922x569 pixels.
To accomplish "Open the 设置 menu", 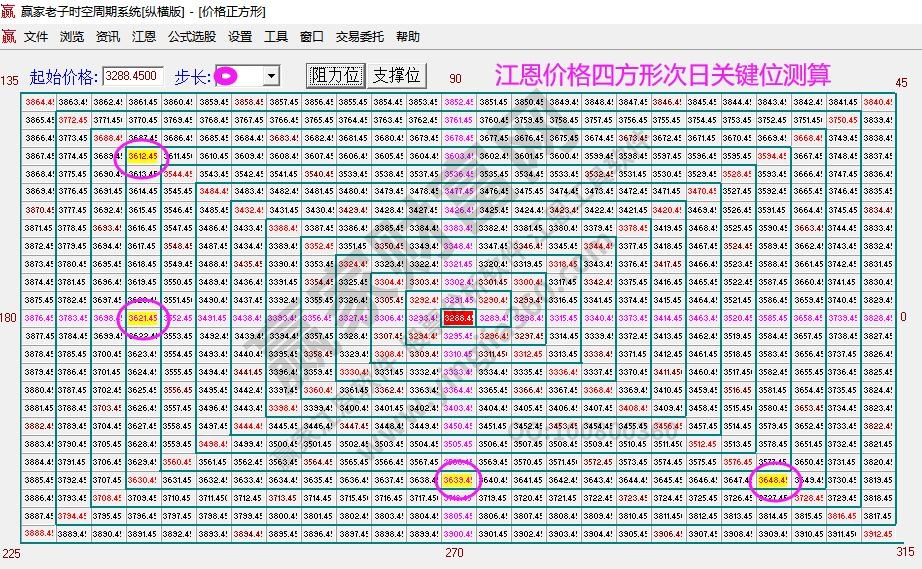I will click(x=240, y=37).
